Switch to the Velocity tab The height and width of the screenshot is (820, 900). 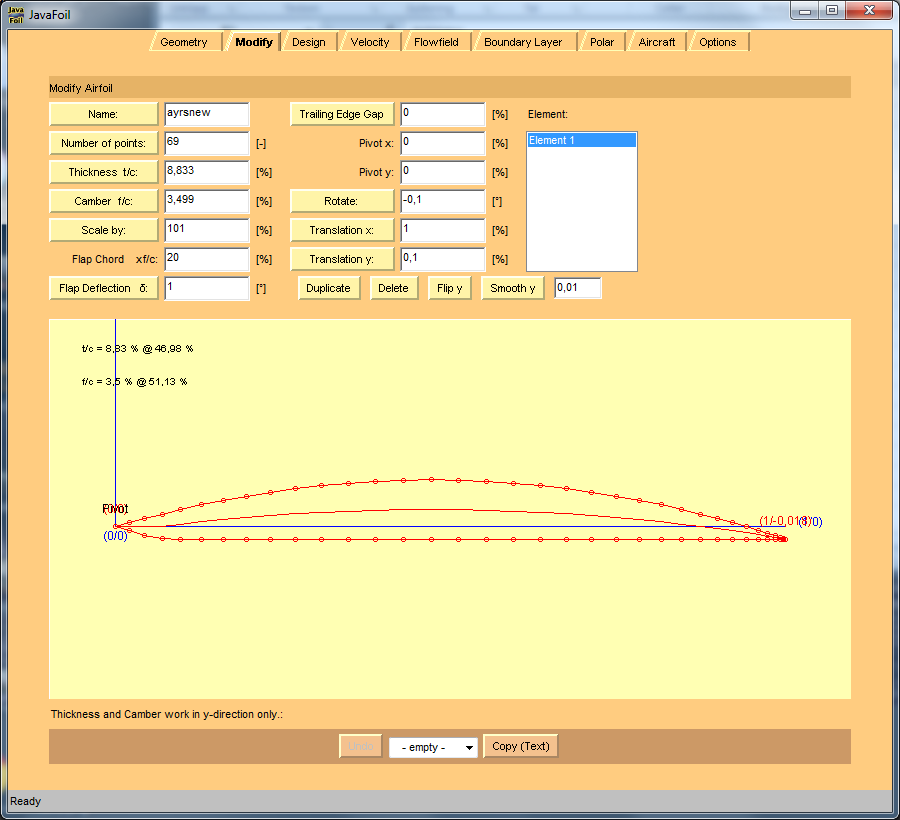(370, 42)
